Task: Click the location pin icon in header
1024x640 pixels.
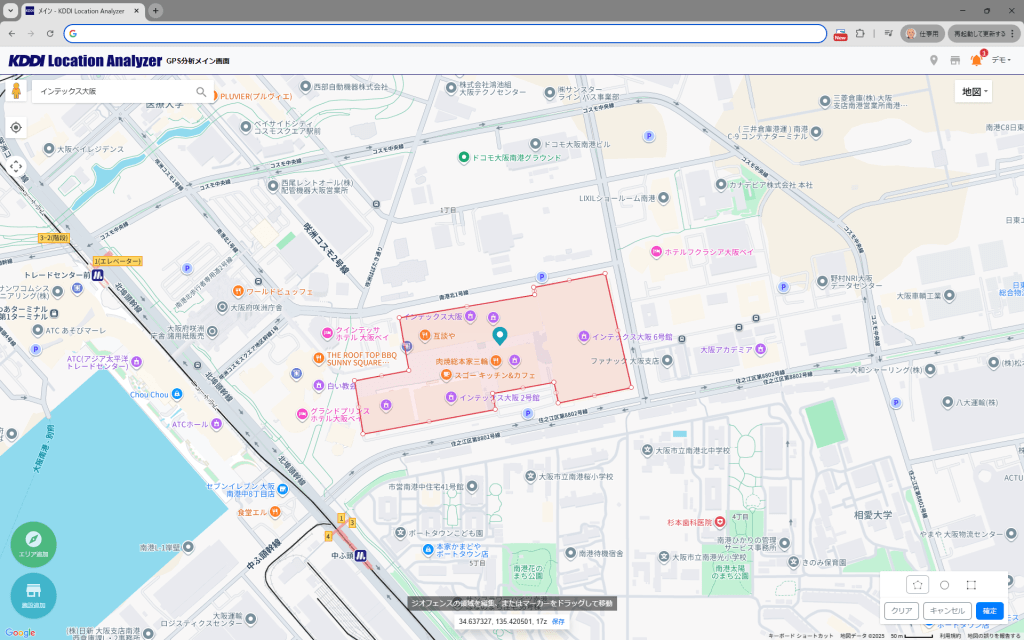Action: (x=934, y=61)
